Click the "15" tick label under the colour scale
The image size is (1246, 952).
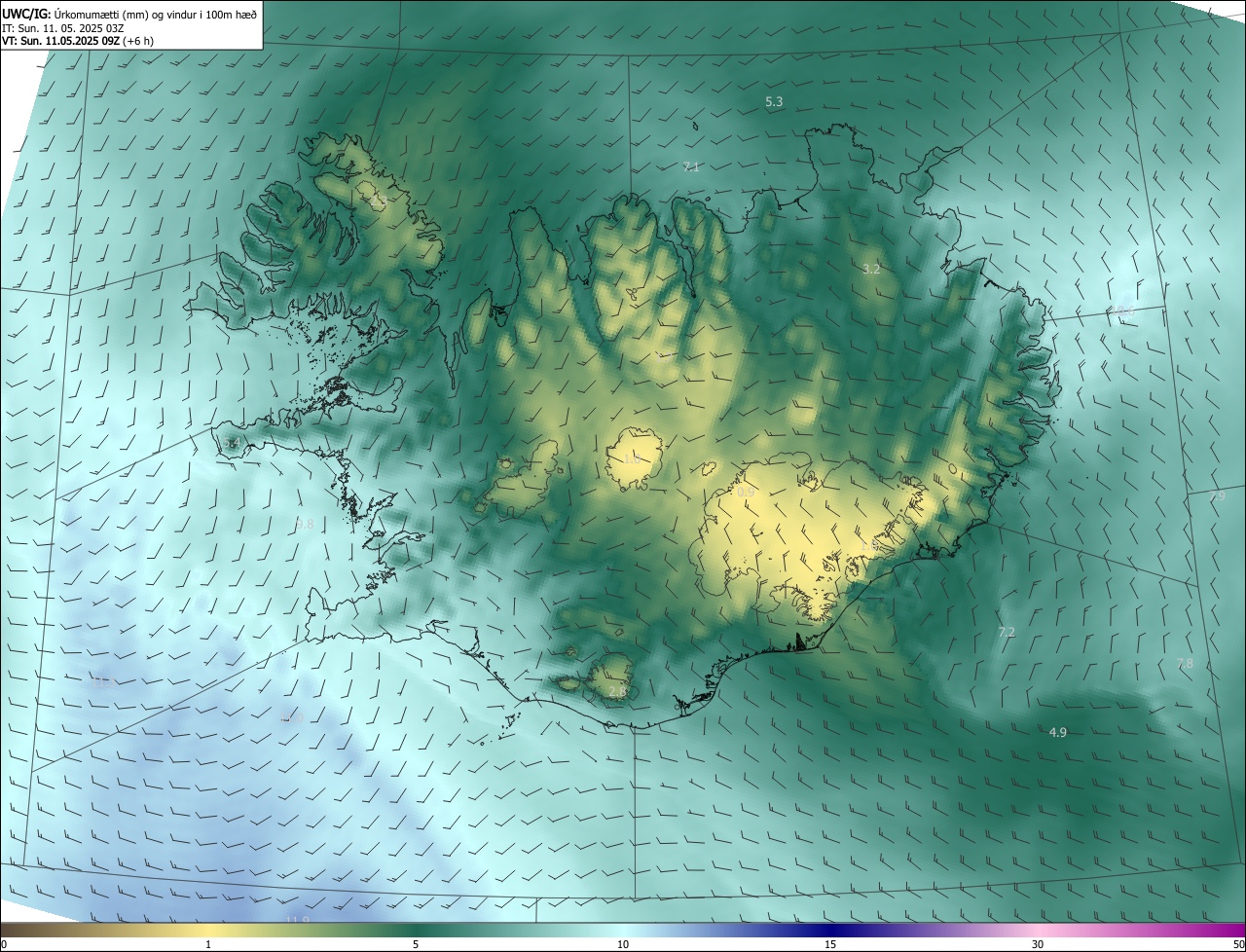point(830,944)
